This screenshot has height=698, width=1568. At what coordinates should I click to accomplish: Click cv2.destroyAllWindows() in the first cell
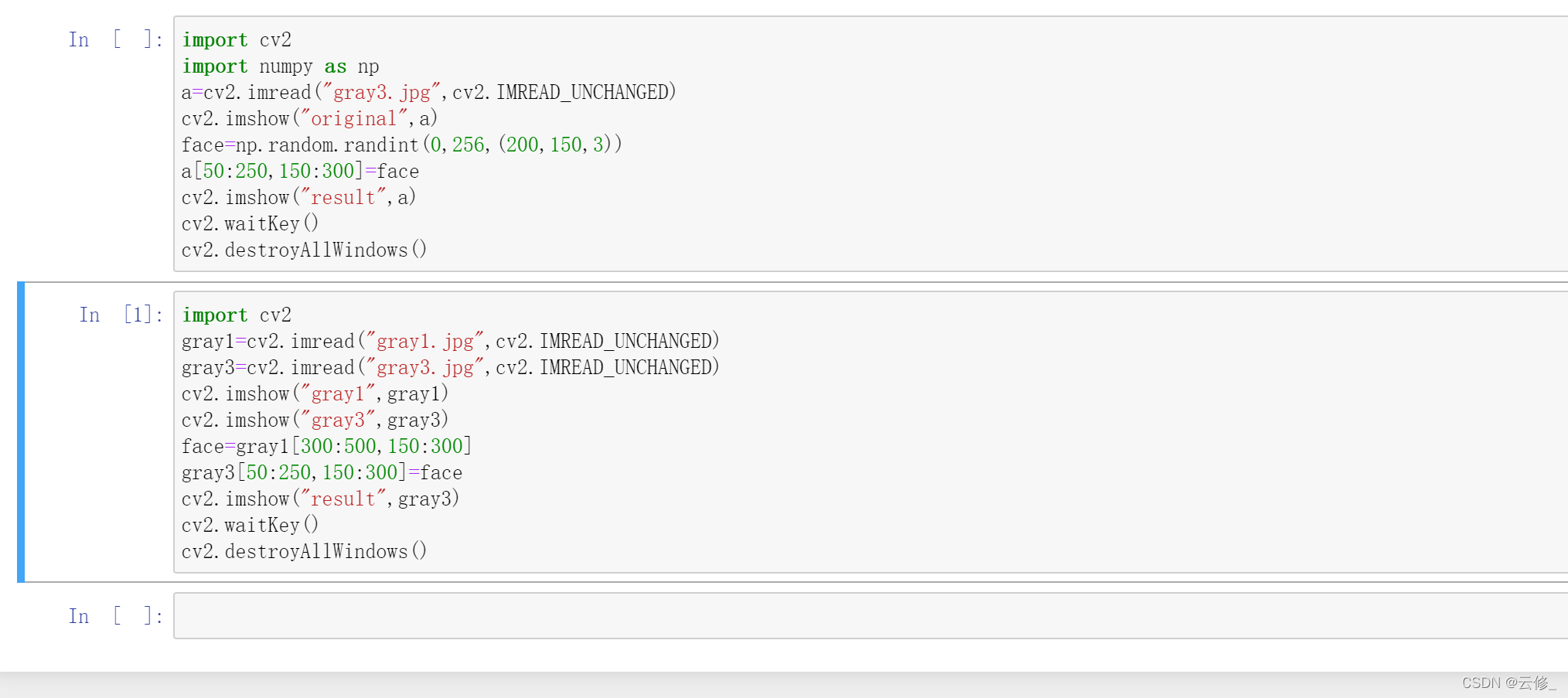click(304, 250)
